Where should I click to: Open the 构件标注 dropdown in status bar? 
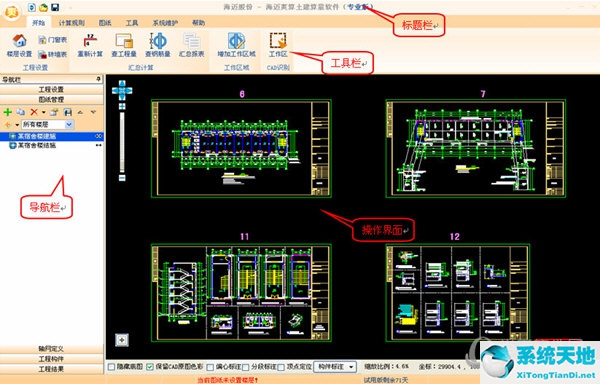click(335, 367)
